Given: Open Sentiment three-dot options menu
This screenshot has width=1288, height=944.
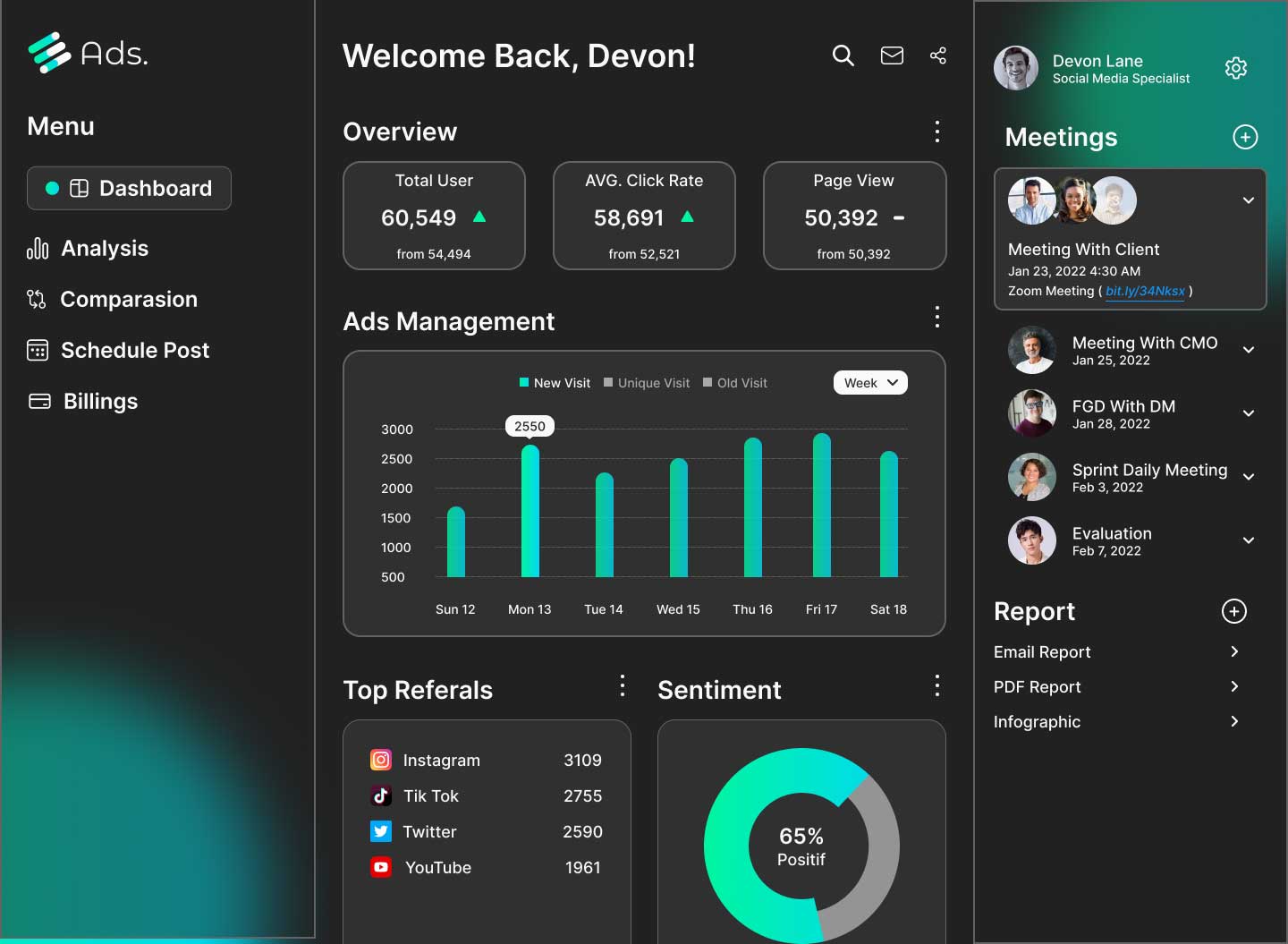Looking at the screenshot, I should [x=936, y=686].
